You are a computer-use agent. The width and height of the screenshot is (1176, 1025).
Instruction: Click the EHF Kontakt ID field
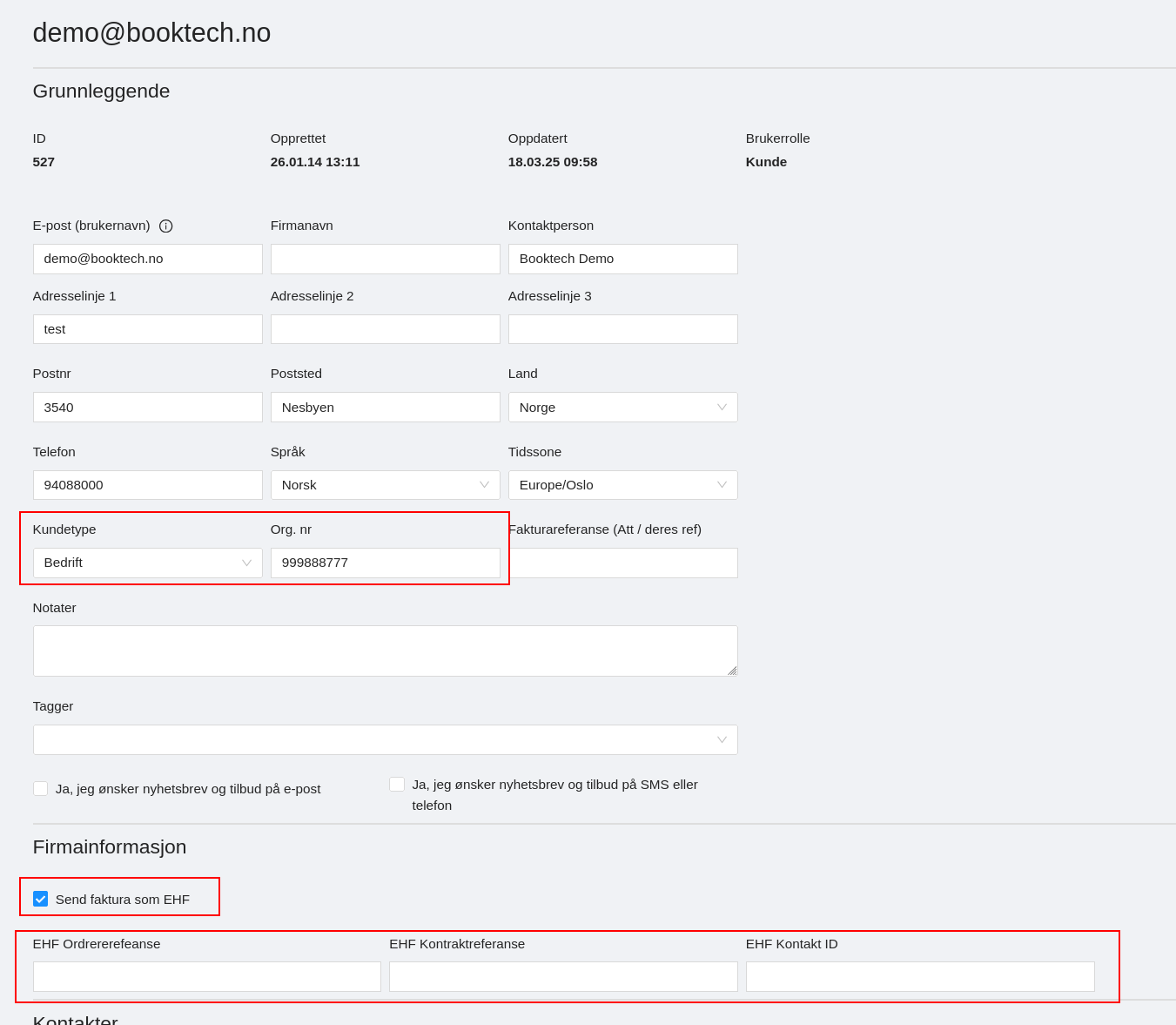coord(919,976)
